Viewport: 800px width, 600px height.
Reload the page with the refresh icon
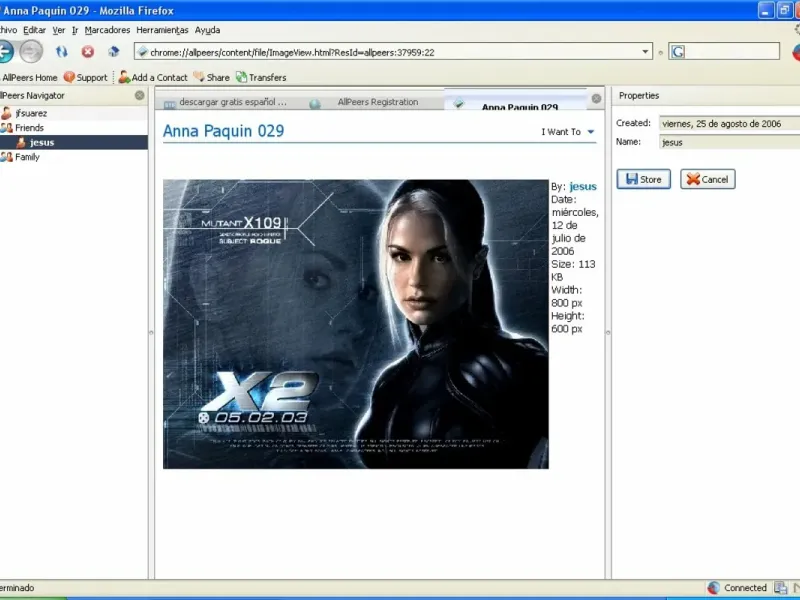click(x=62, y=52)
